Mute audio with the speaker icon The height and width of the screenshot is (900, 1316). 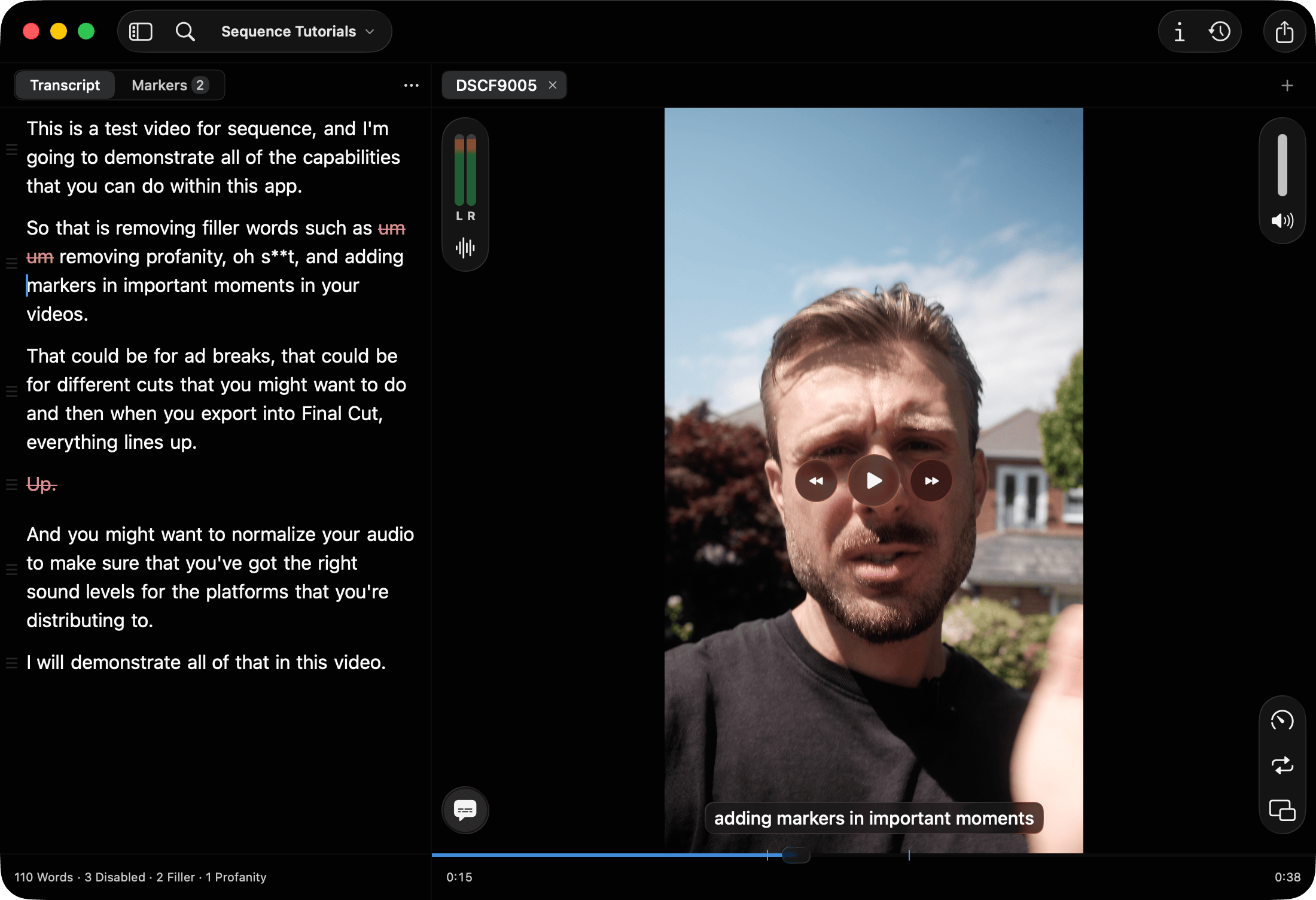tap(1282, 221)
